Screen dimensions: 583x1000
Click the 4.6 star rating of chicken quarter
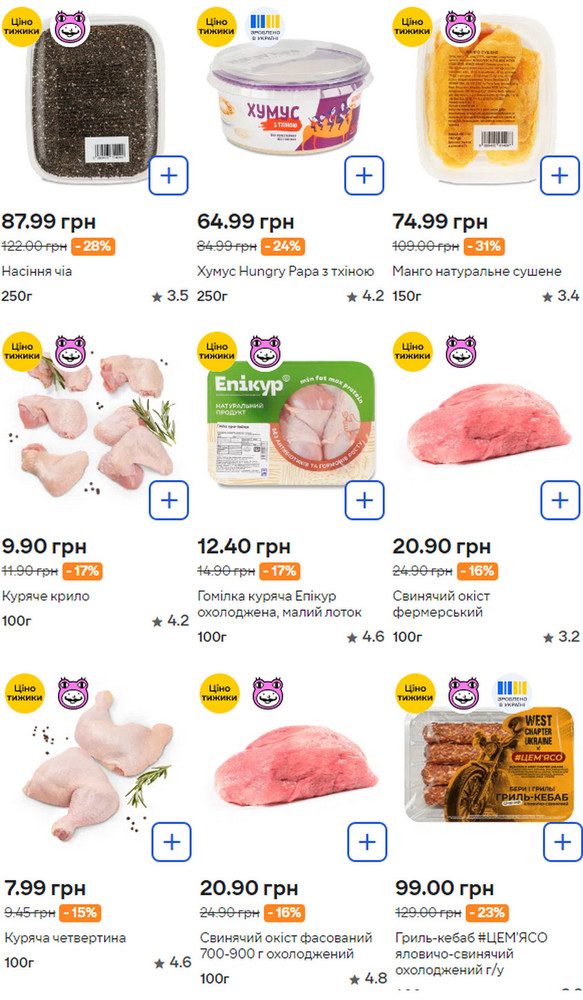(x=172, y=962)
